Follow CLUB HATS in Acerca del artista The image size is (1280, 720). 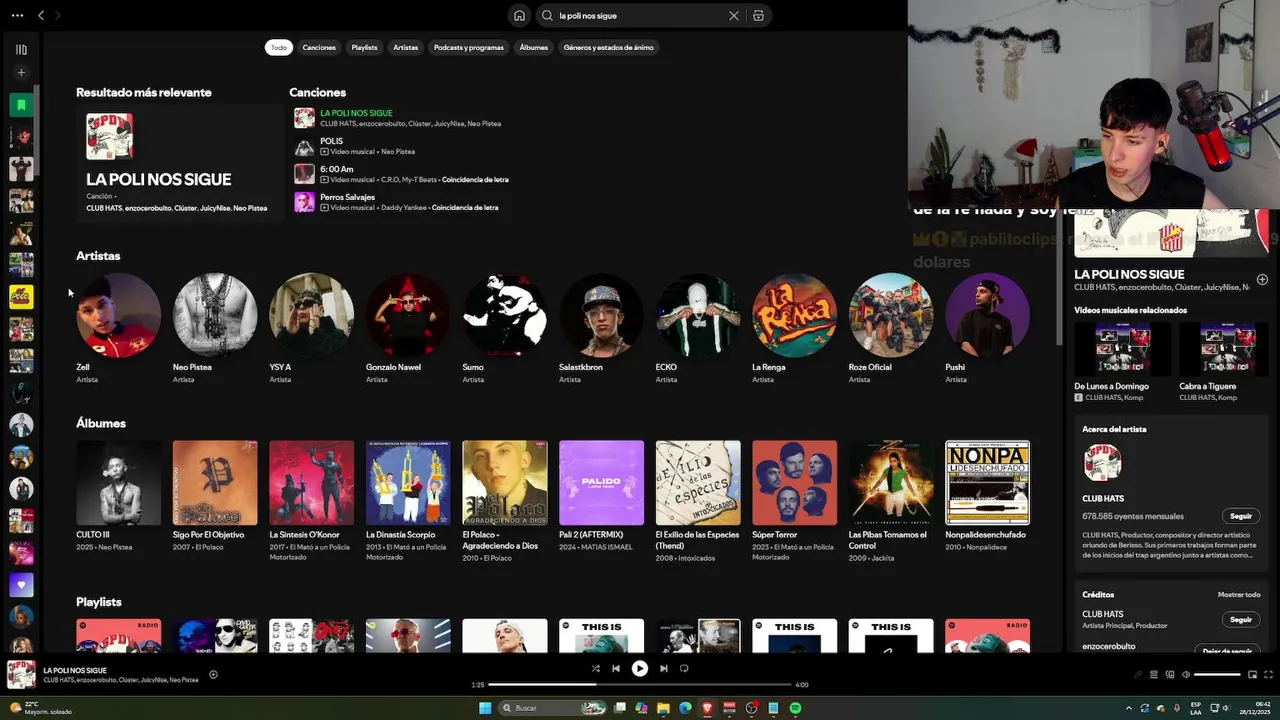click(x=1241, y=516)
